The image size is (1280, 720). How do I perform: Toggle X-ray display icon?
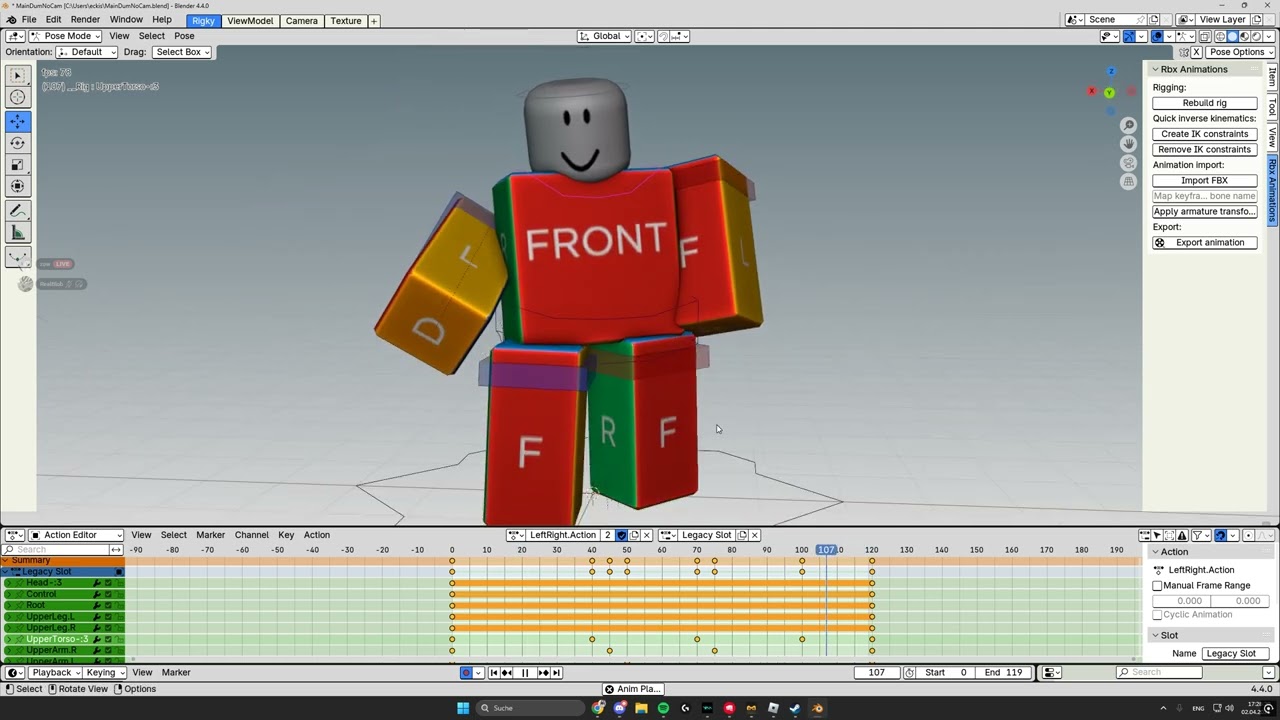coord(1205,37)
